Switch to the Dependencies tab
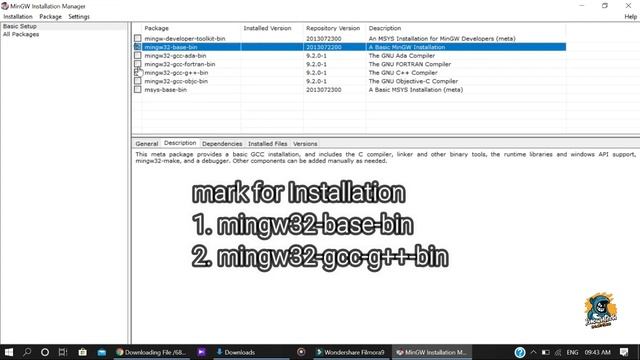This screenshot has height=360, width=640. [222, 144]
